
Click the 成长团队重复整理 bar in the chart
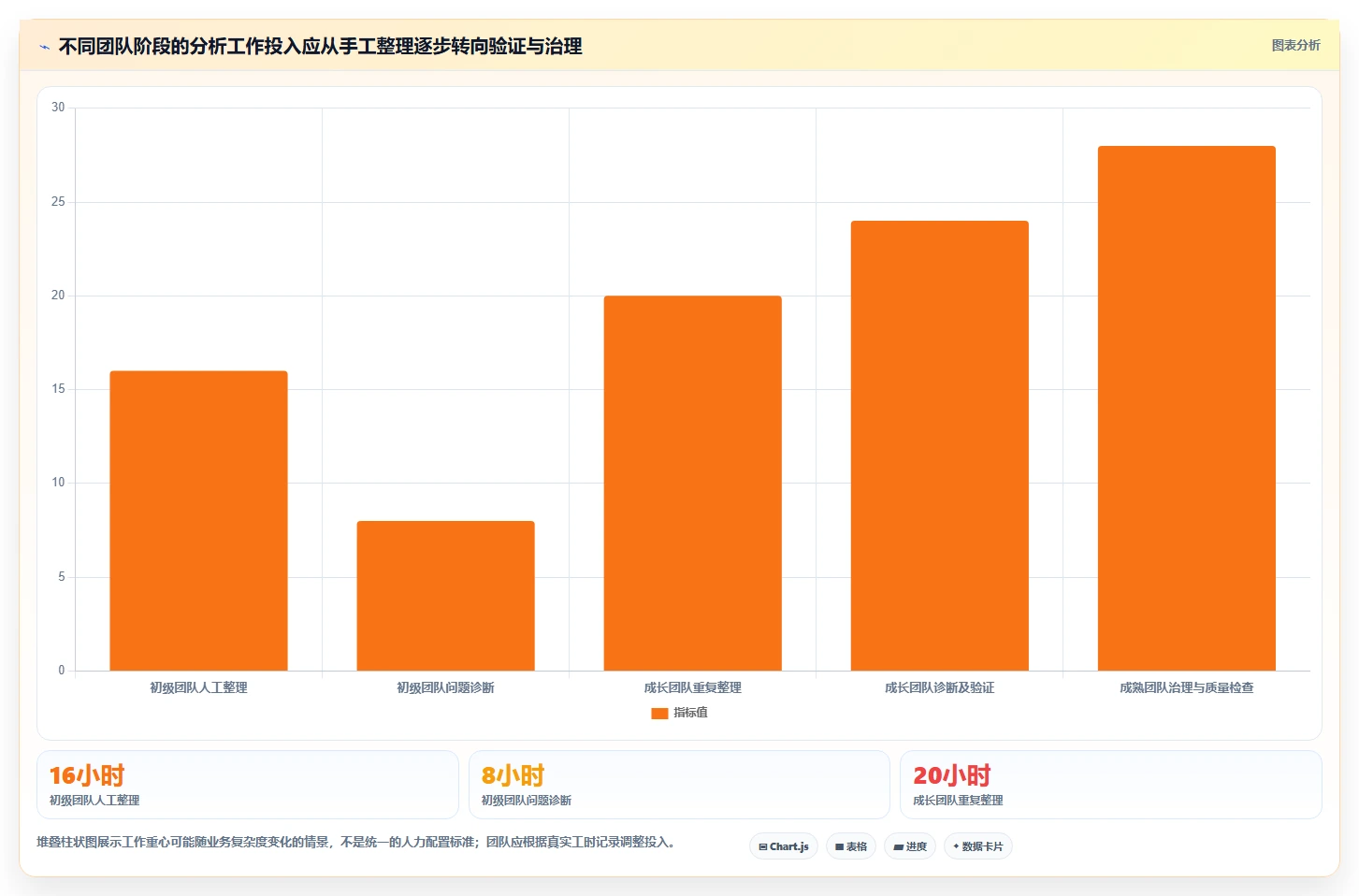point(692,484)
